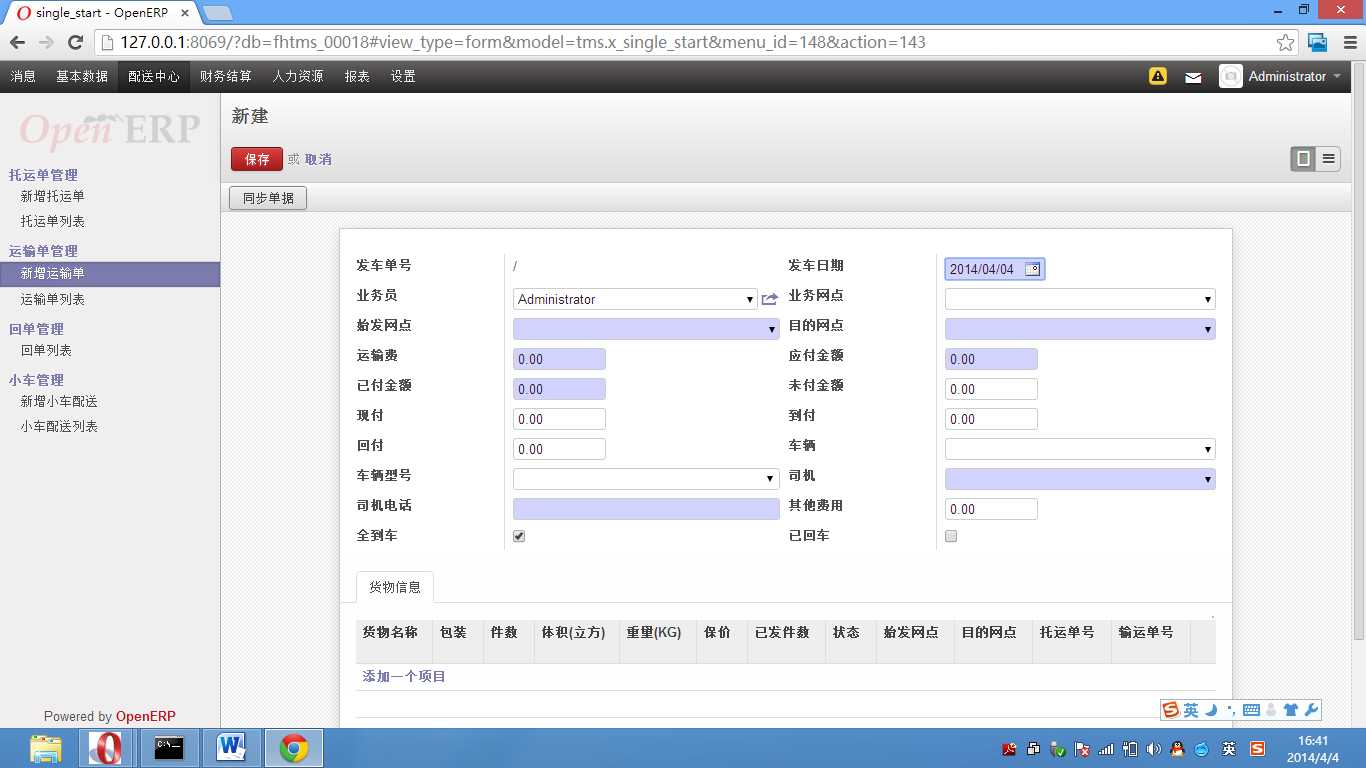Open the 基本数据 top menu
Screen dimensions: 1366x768
point(82,76)
